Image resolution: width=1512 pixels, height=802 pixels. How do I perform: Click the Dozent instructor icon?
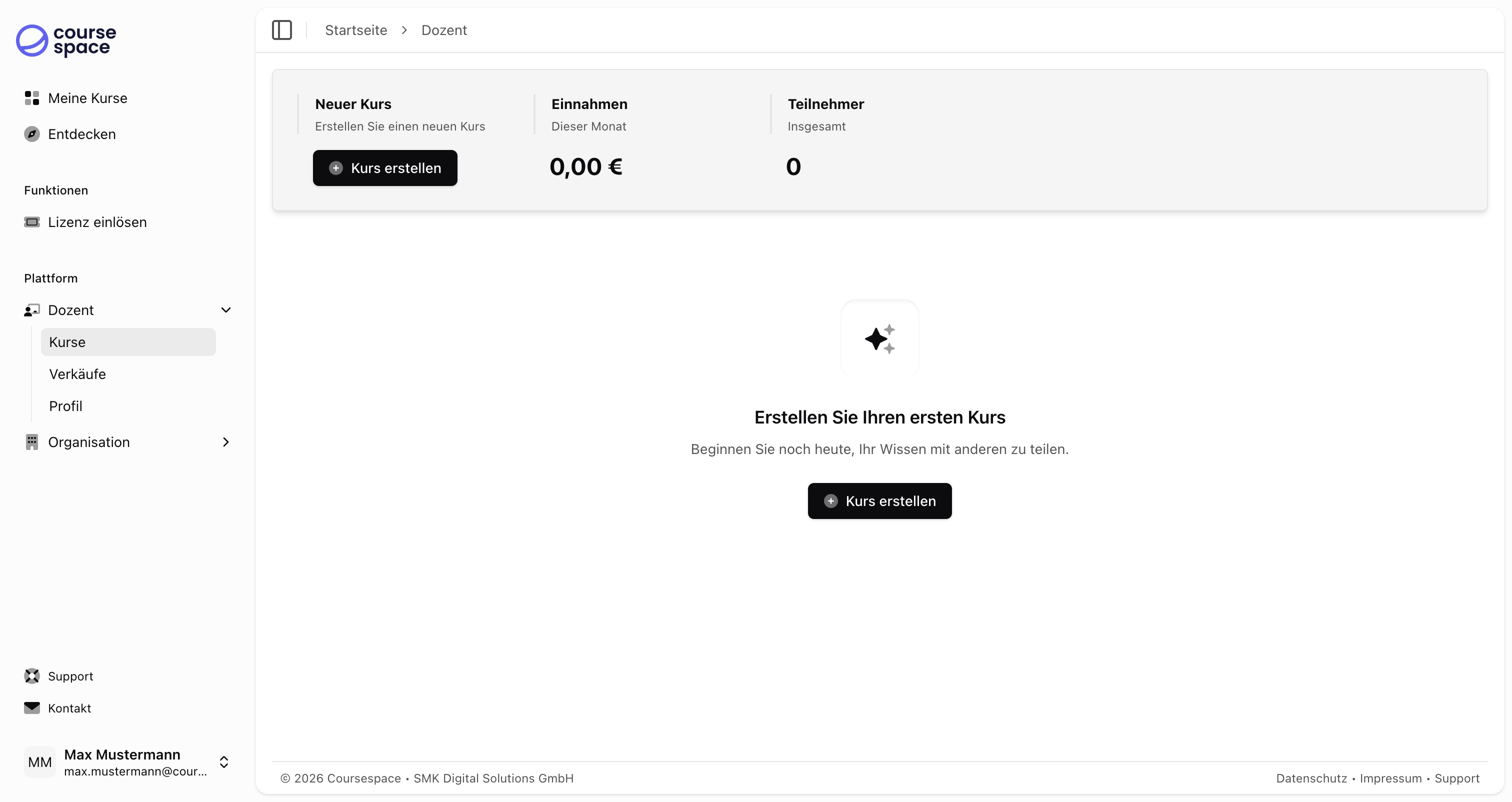tap(31, 310)
